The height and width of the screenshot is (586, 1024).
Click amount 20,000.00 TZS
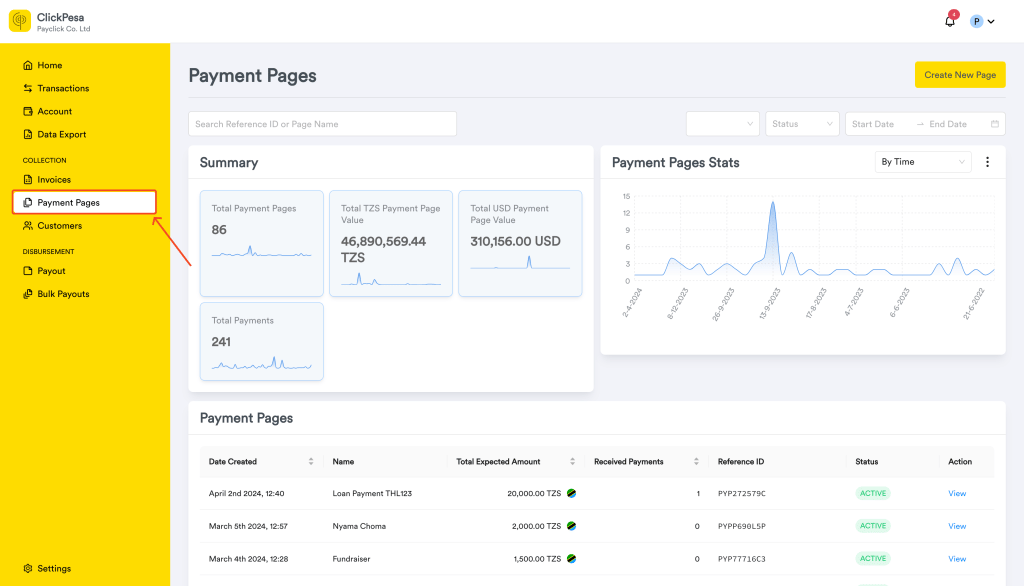534,493
